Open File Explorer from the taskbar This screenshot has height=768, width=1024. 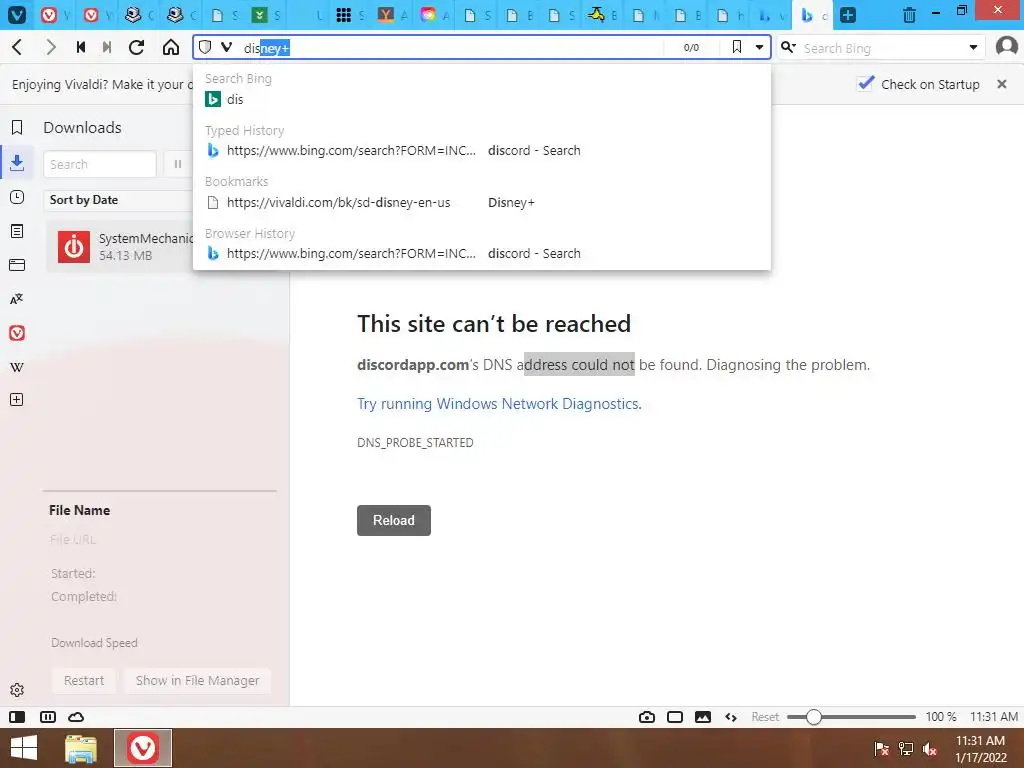(81, 748)
